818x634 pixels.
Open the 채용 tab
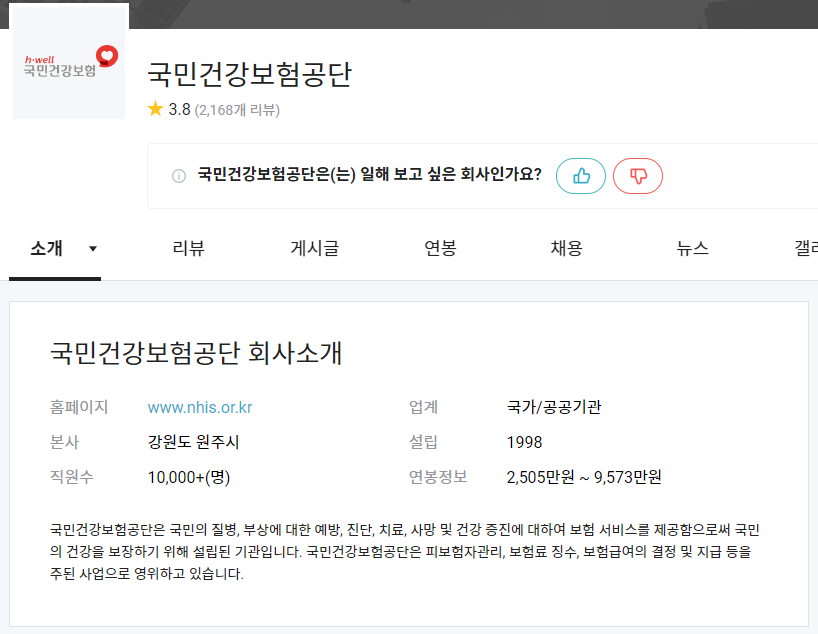[x=567, y=248]
